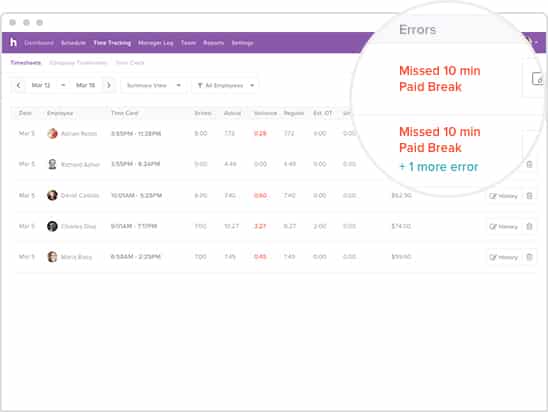
Task: Show the '+ 1 more error' link
Action: click(439, 167)
